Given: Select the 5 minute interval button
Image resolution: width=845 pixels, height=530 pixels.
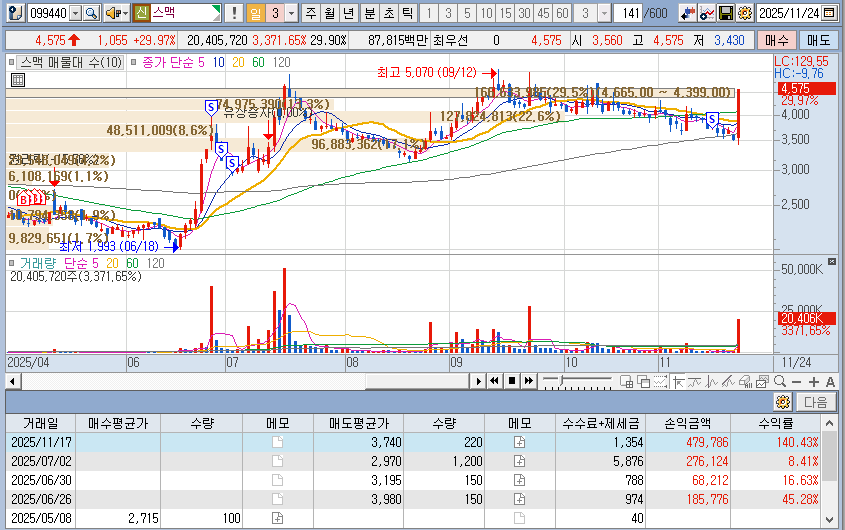Looking at the screenshot, I should pyautogui.click(x=467, y=13).
